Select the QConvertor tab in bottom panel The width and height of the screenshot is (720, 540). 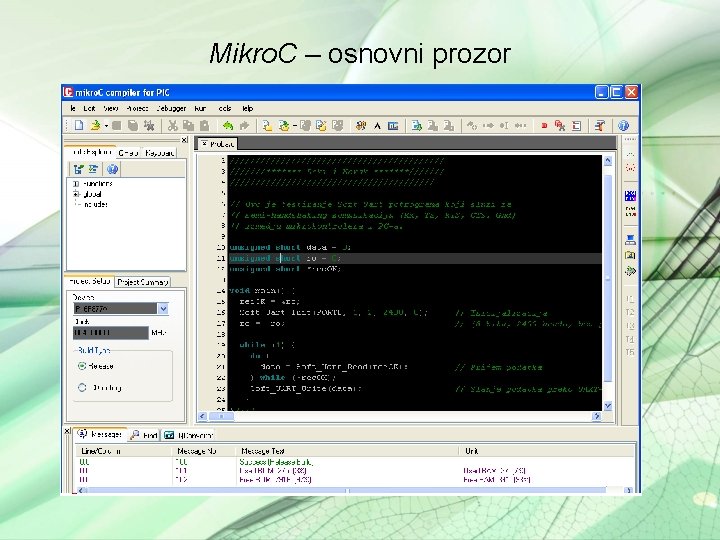pos(188,435)
